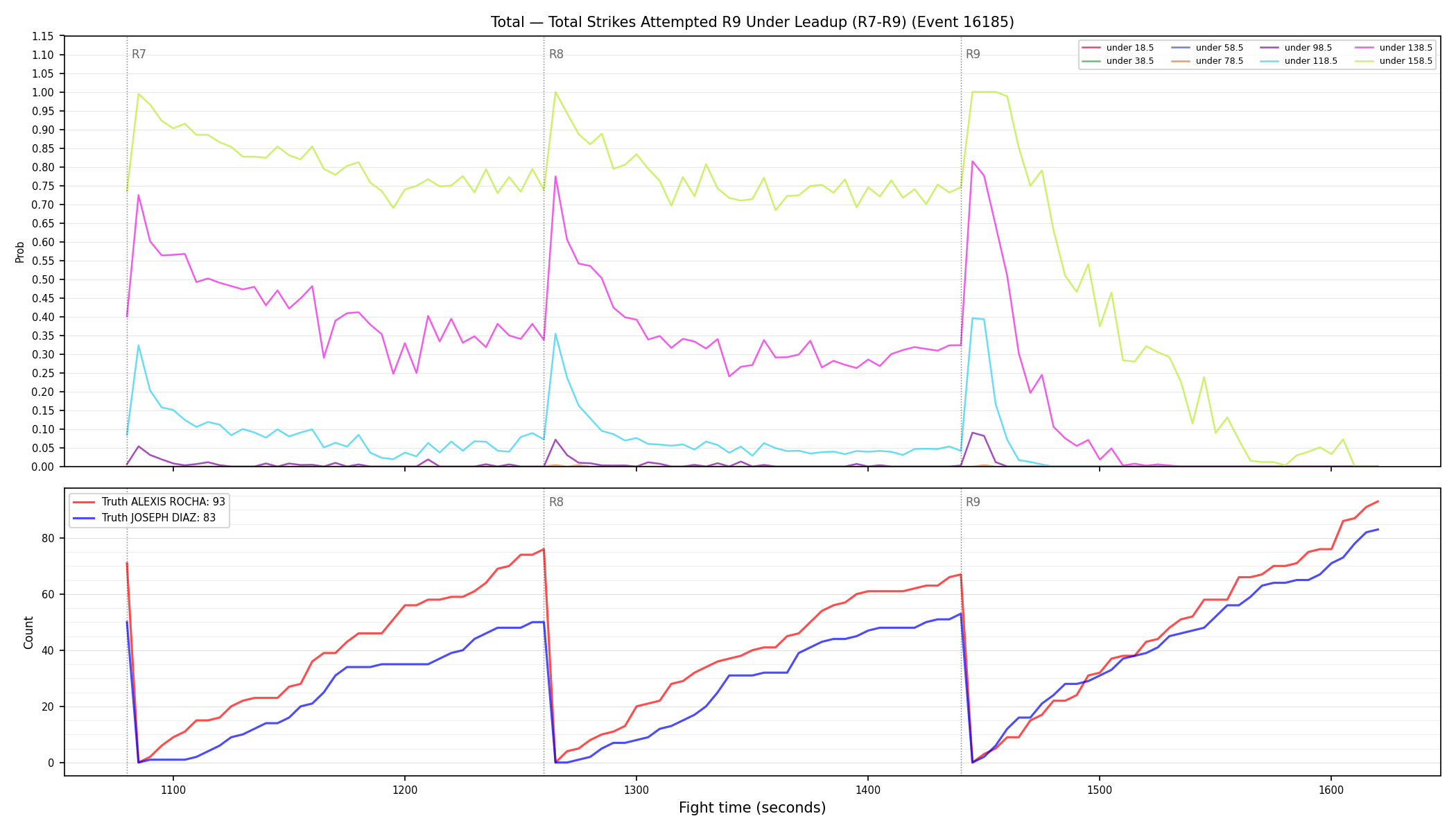
Task: Select the 'under 118.5' legend entry
Action: coord(1299,61)
